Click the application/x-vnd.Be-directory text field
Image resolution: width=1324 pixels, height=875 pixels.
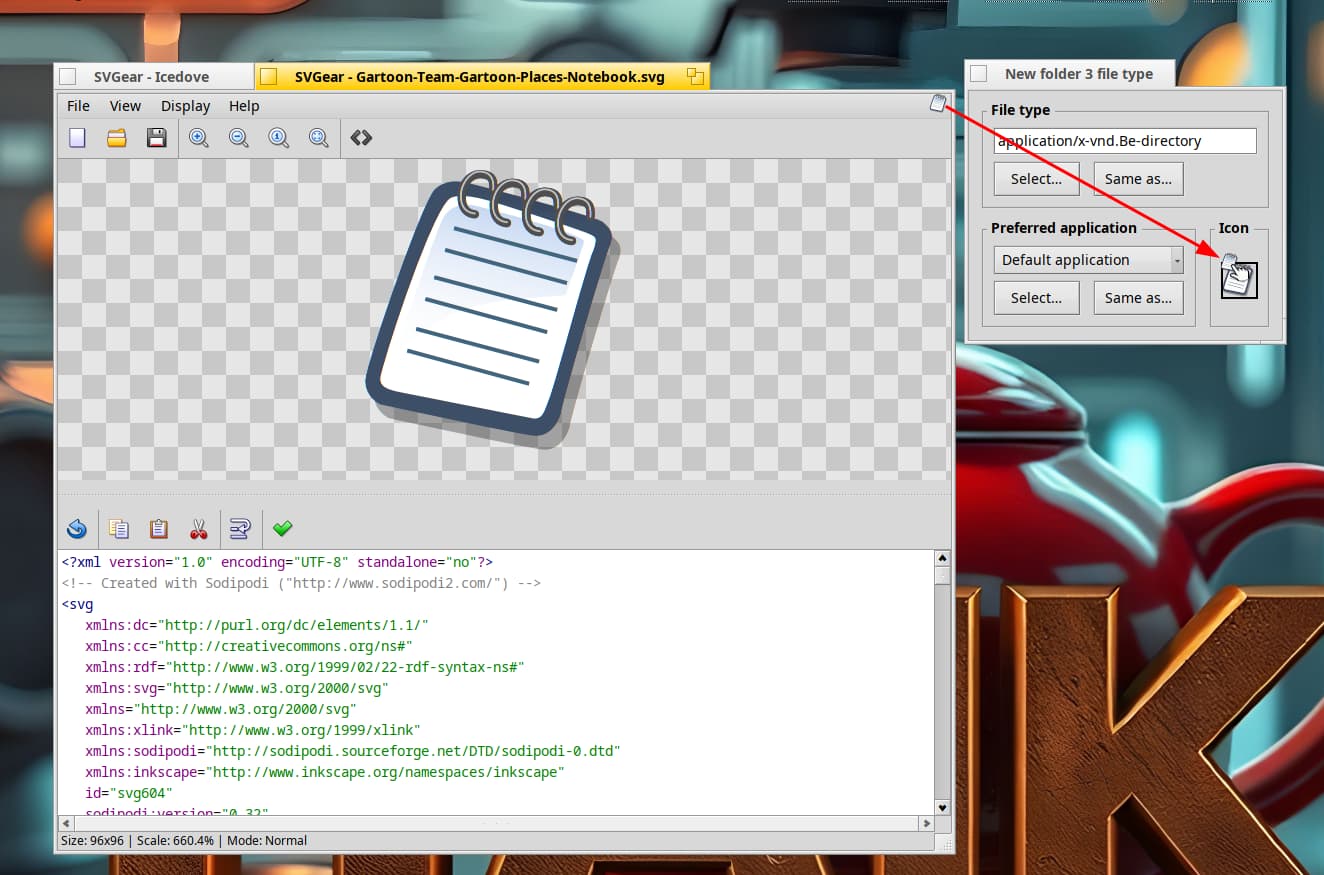click(1125, 141)
